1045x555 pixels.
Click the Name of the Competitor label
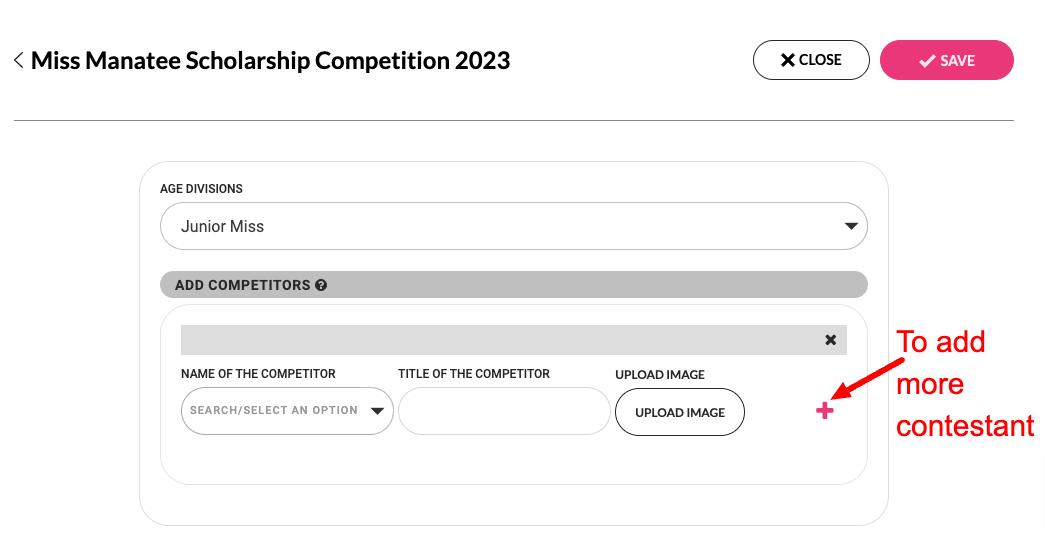pyautogui.click(x=258, y=374)
